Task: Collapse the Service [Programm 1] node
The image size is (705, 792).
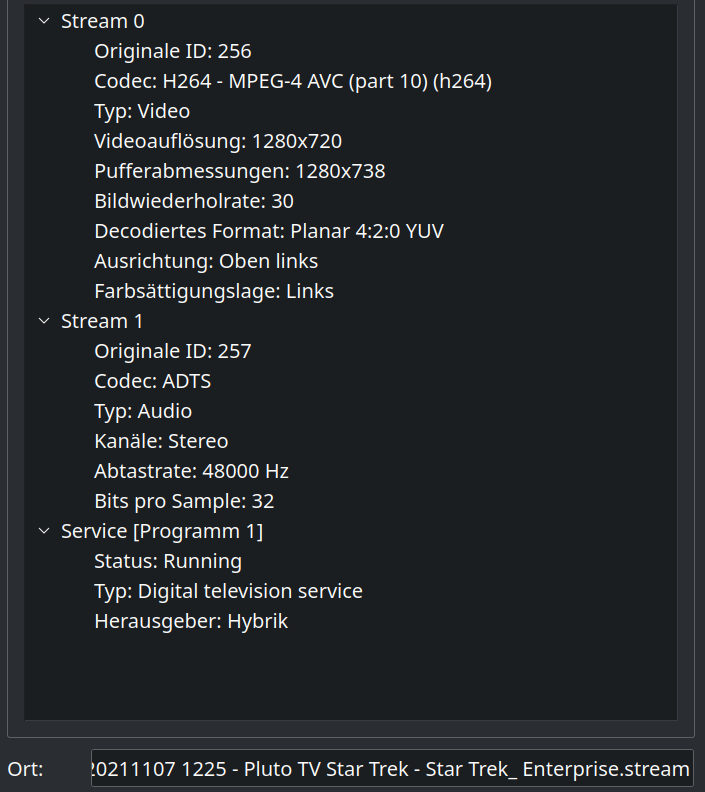Action: tap(43, 531)
